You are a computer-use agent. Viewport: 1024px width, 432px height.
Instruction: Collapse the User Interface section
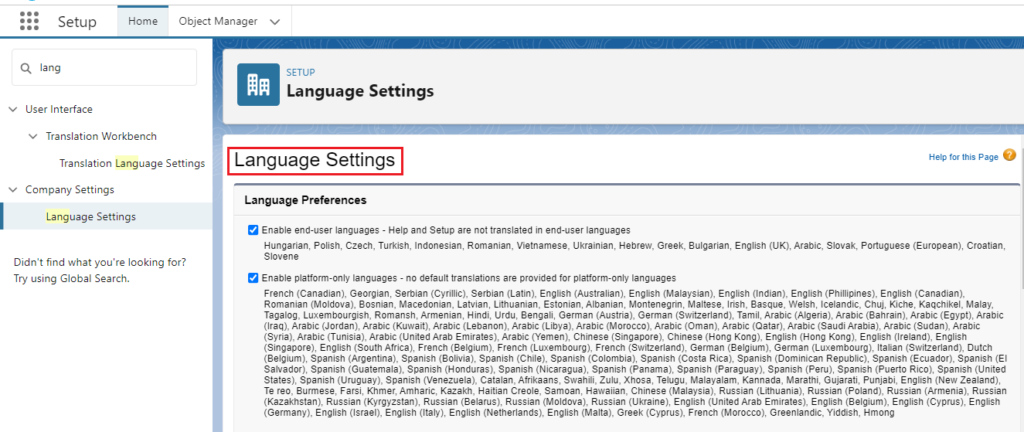click(x=13, y=110)
